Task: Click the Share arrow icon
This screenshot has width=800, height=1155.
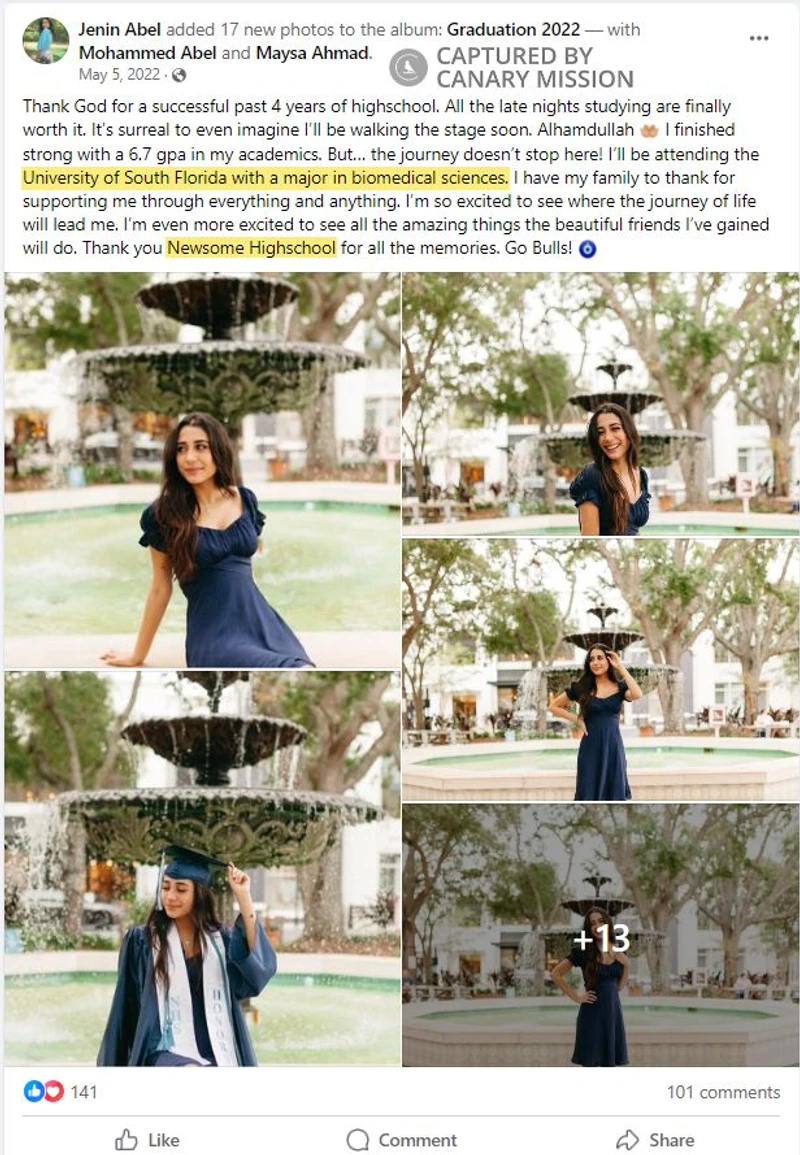Action: coord(628,1140)
